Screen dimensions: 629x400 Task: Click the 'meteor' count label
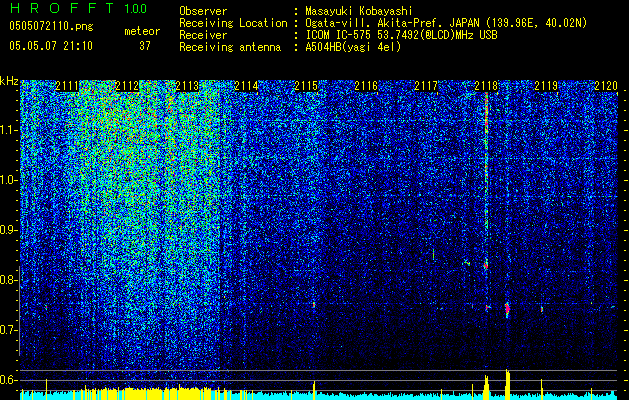tap(142, 31)
